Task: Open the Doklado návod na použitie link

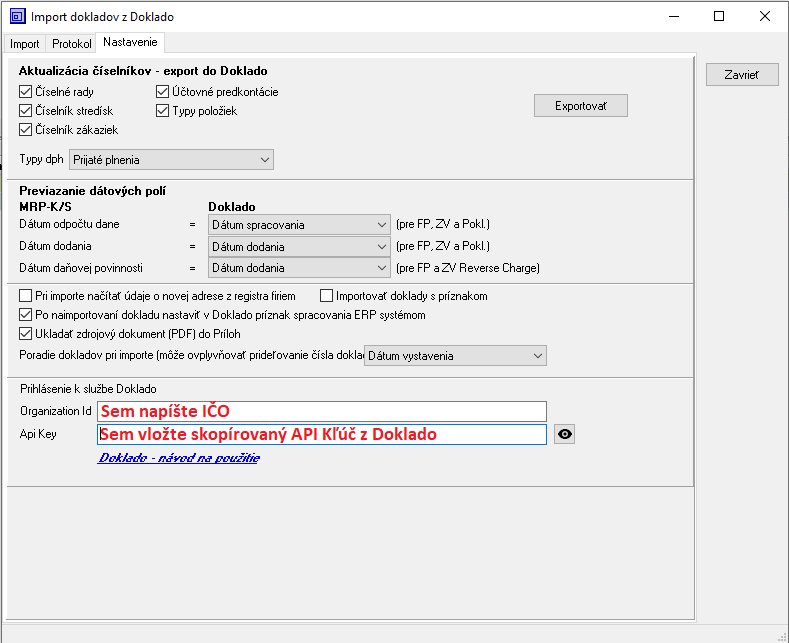Action: (179, 458)
